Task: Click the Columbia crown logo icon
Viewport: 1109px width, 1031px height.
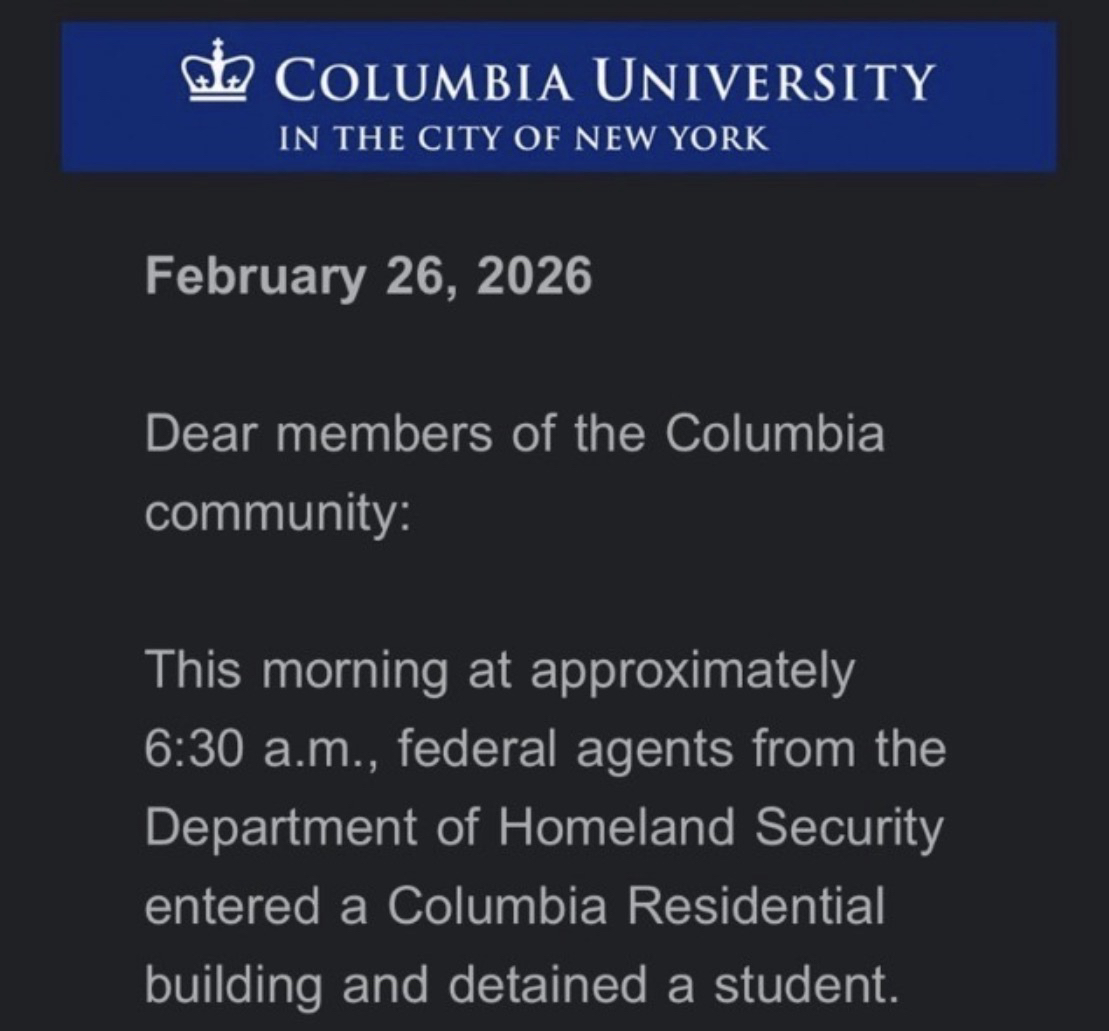Action: pos(218,70)
